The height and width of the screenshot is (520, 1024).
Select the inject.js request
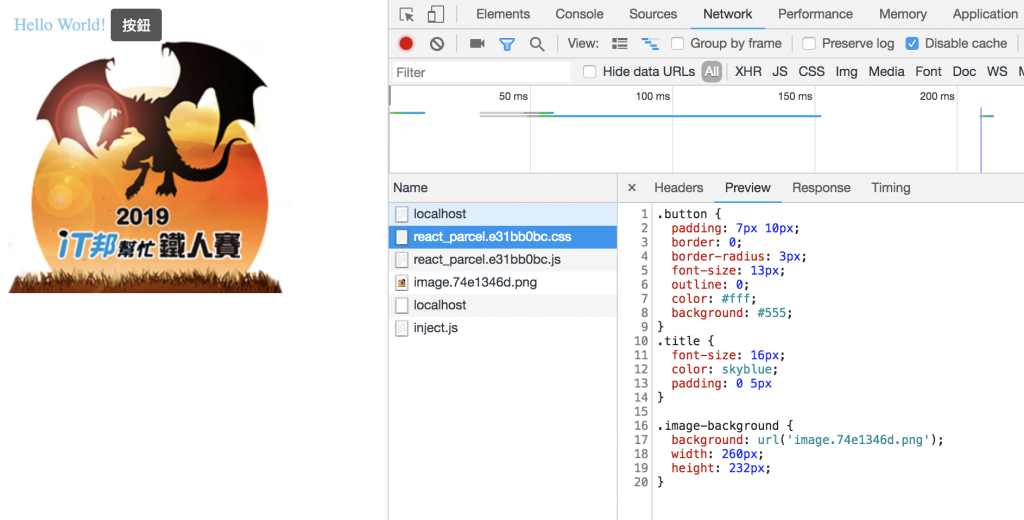[503, 328]
